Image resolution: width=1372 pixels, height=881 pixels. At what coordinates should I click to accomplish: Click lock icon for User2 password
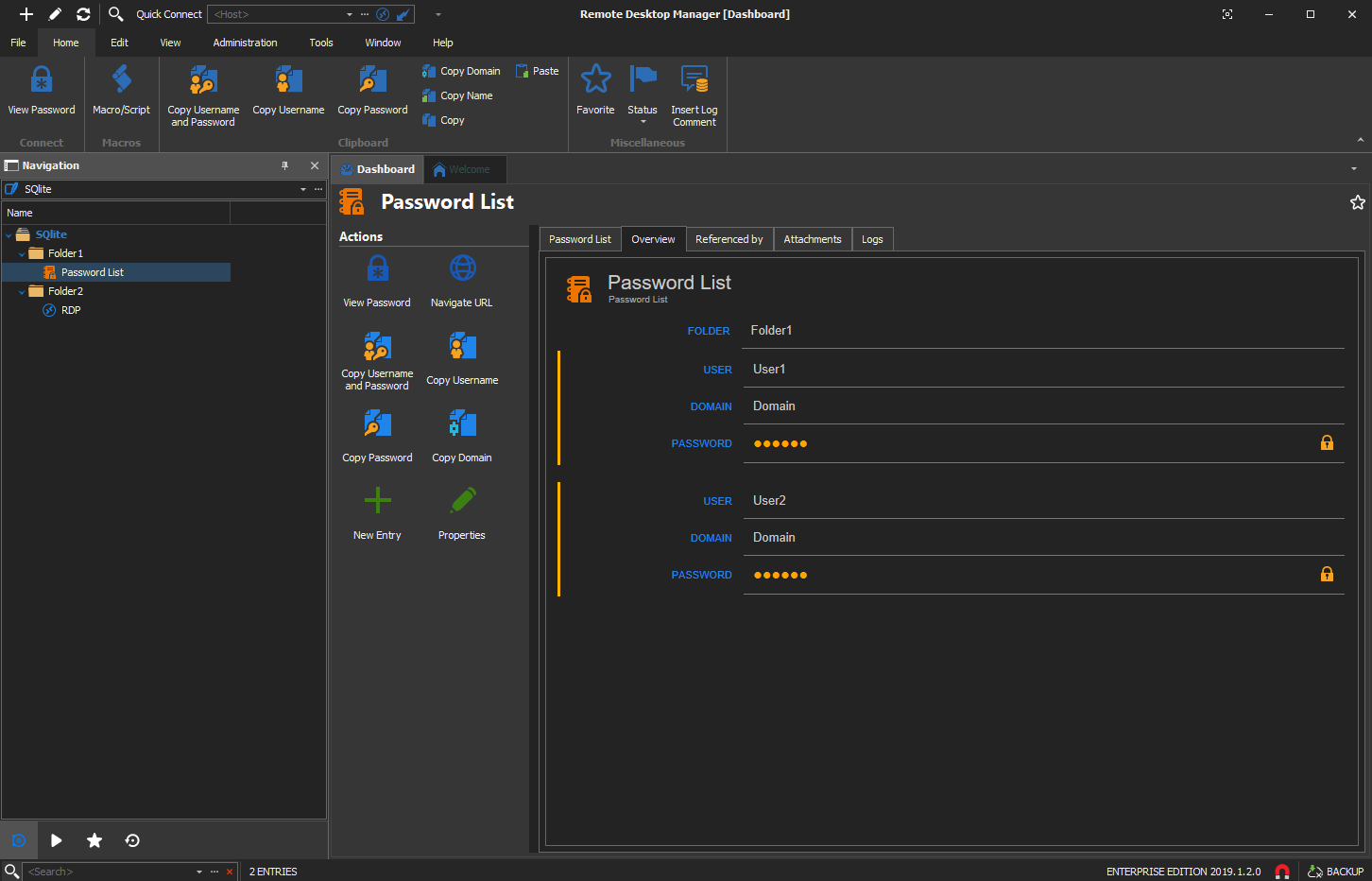pyautogui.click(x=1327, y=574)
